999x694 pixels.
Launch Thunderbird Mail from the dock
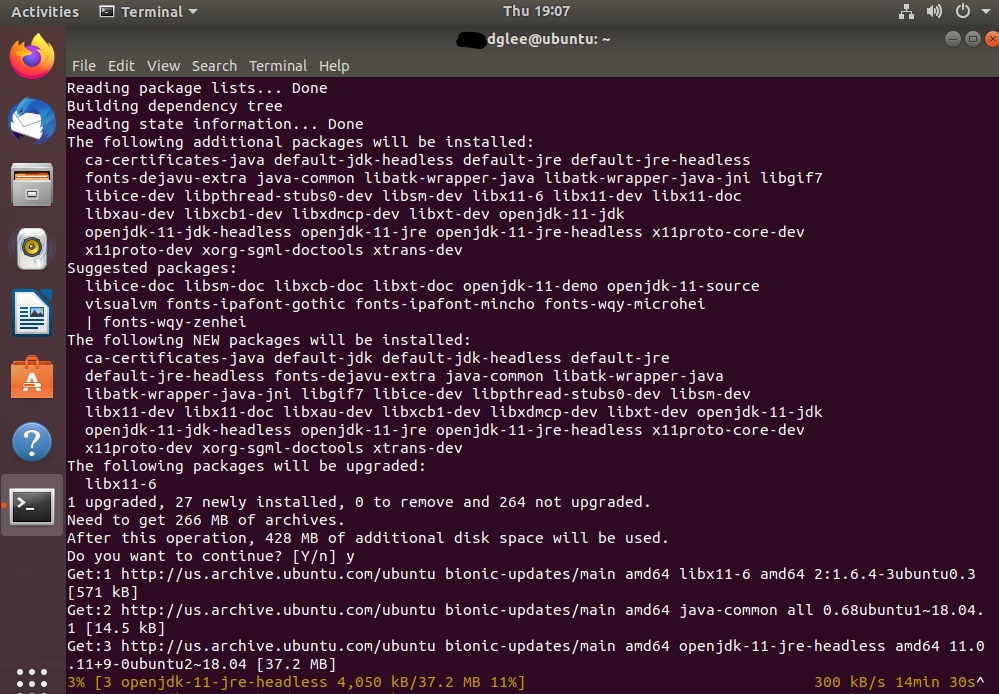pyautogui.click(x=32, y=121)
